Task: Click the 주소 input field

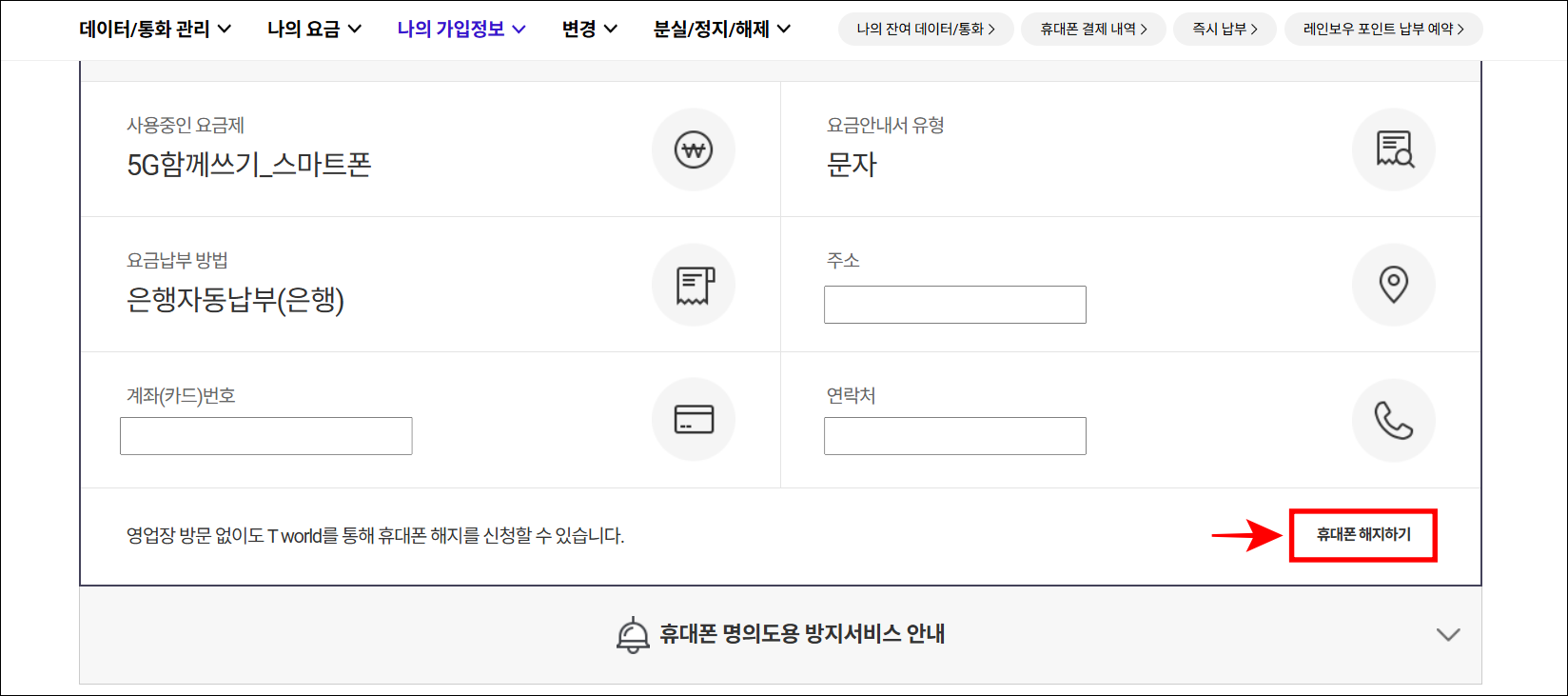Action: tap(954, 304)
